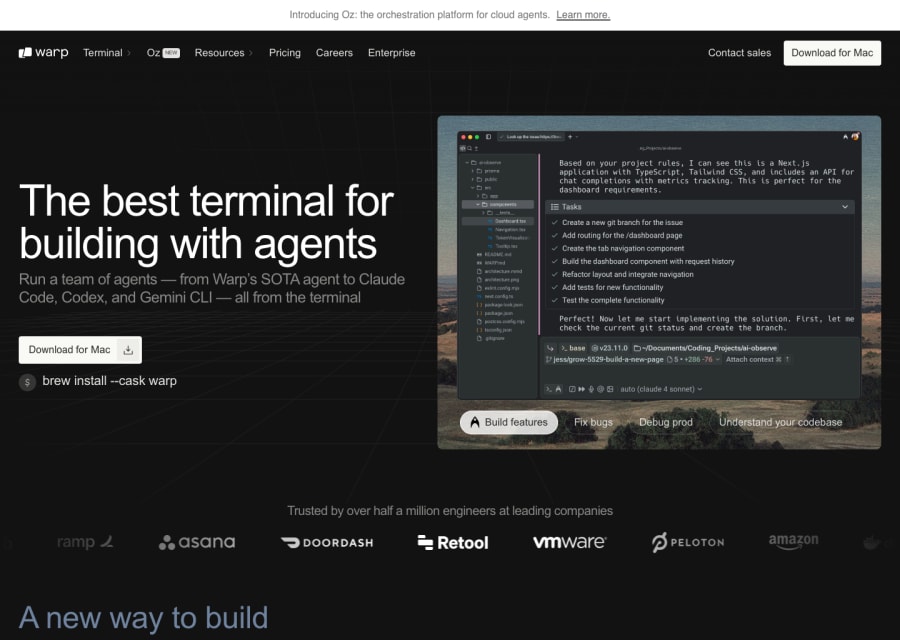The width and height of the screenshot is (900, 640).
Task: Switch to terminal mode icon in input bar
Action: click(549, 389)
